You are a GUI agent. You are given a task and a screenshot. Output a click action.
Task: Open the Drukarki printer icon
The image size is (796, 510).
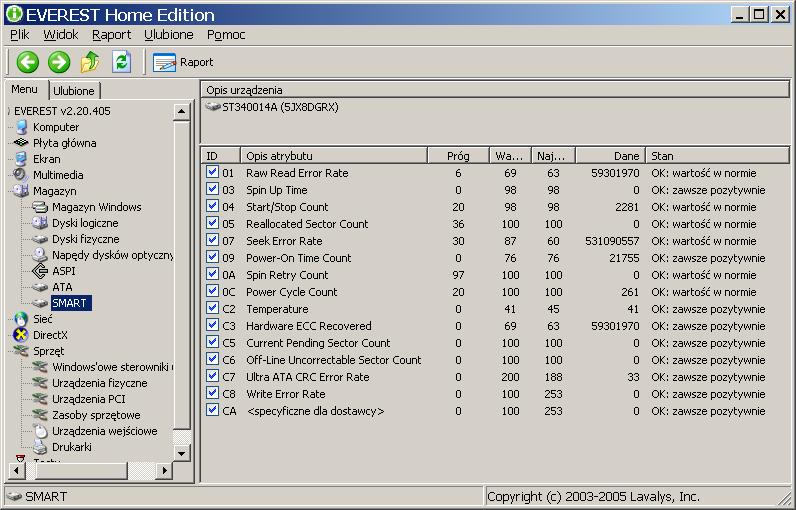pyautogui.click(x=40, y=447)
